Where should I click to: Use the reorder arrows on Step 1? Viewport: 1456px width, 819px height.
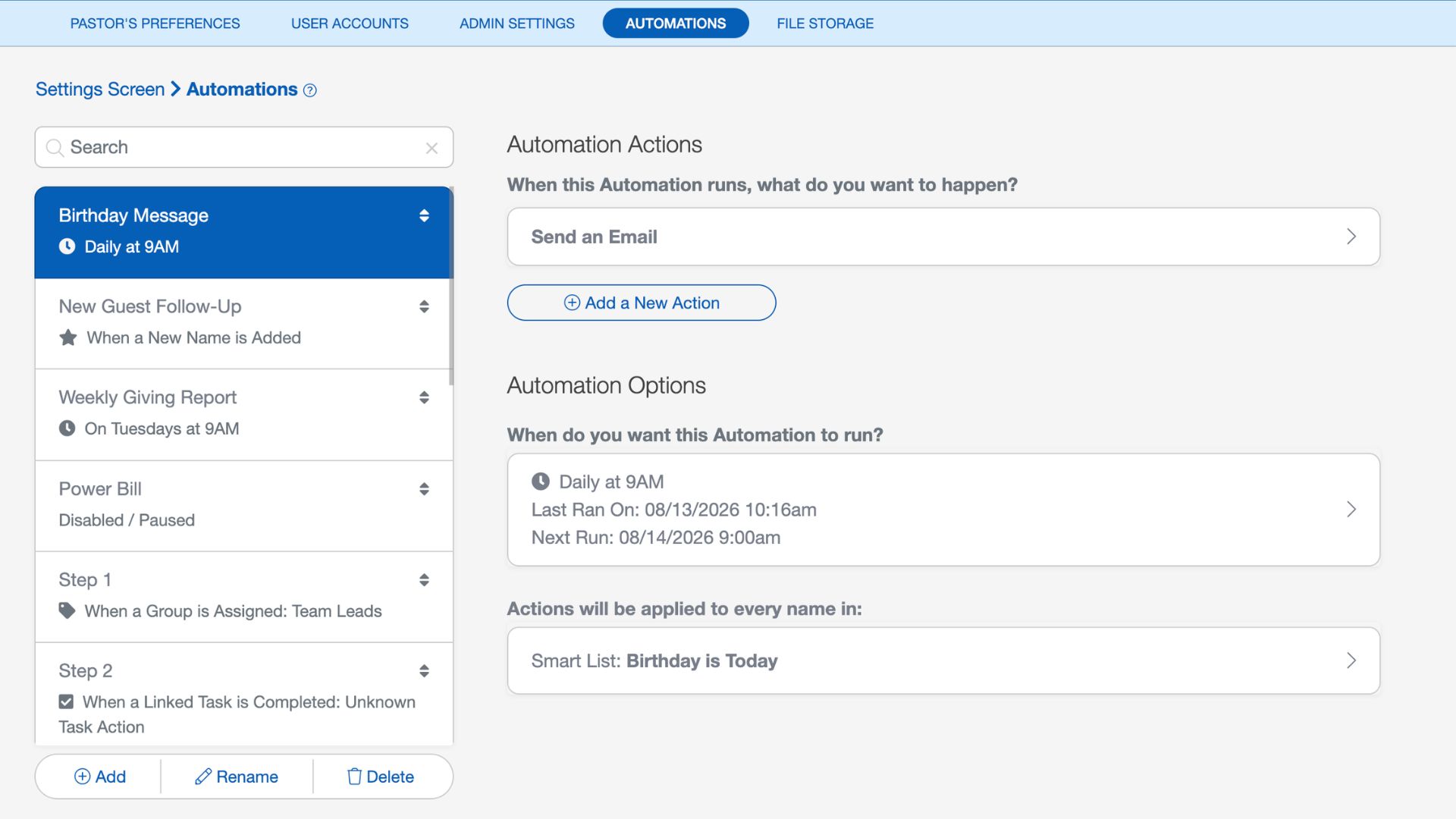[x=424, y=580]
